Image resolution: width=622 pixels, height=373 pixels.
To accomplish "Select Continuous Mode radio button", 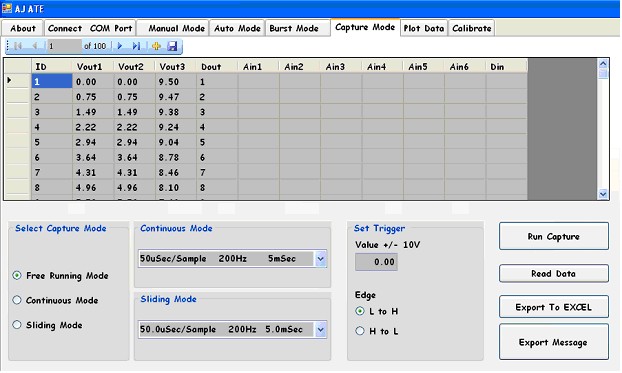I will (17, 300).
